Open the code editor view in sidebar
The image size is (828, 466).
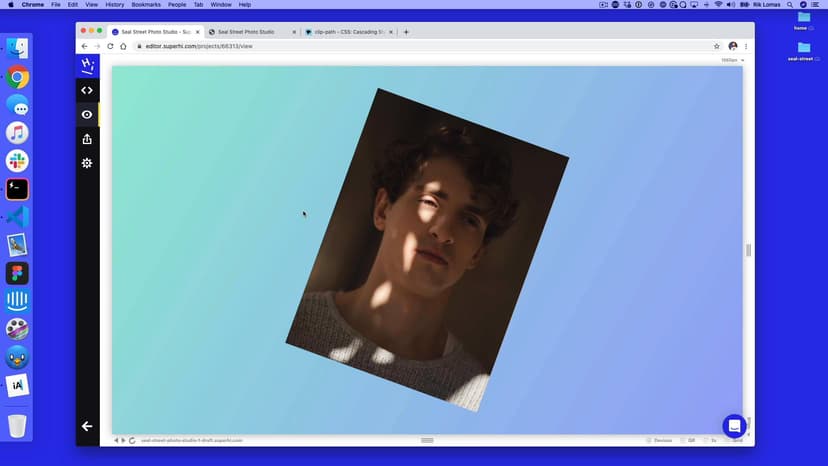87,90
